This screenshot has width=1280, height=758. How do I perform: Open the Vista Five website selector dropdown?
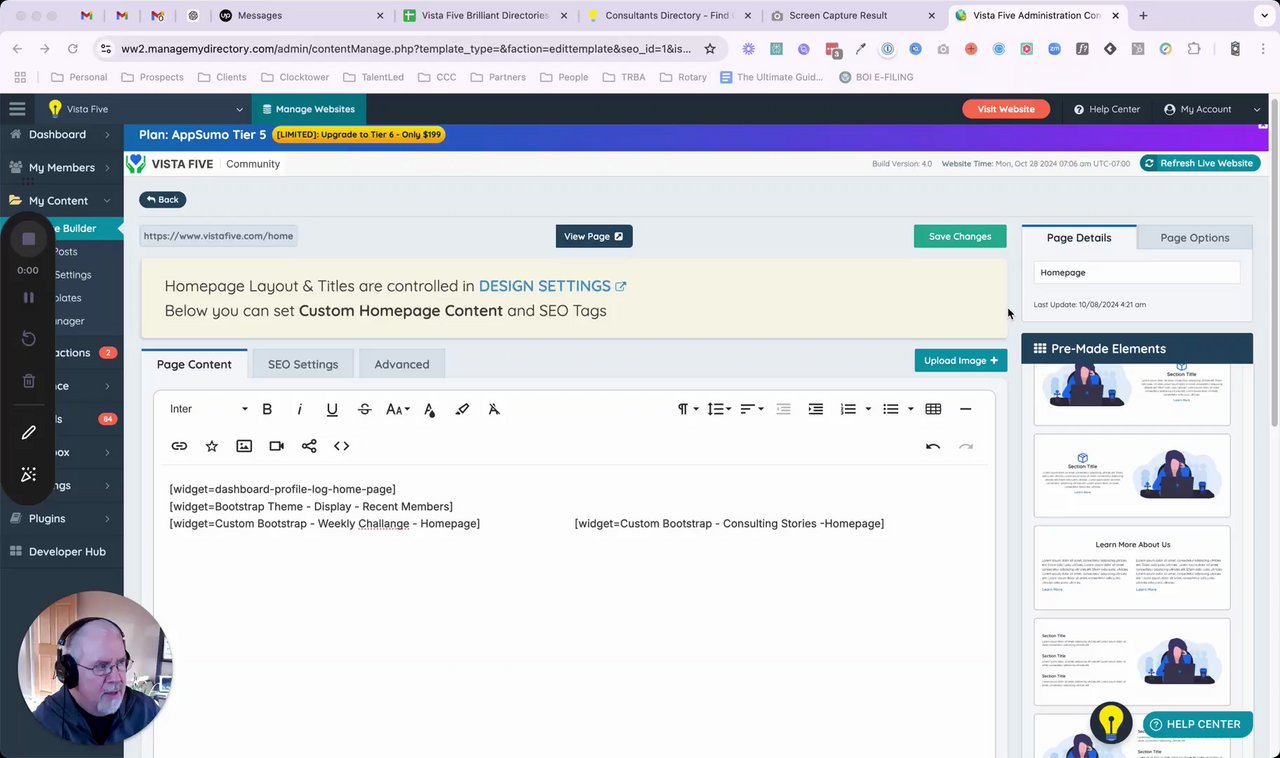[143, 109]
